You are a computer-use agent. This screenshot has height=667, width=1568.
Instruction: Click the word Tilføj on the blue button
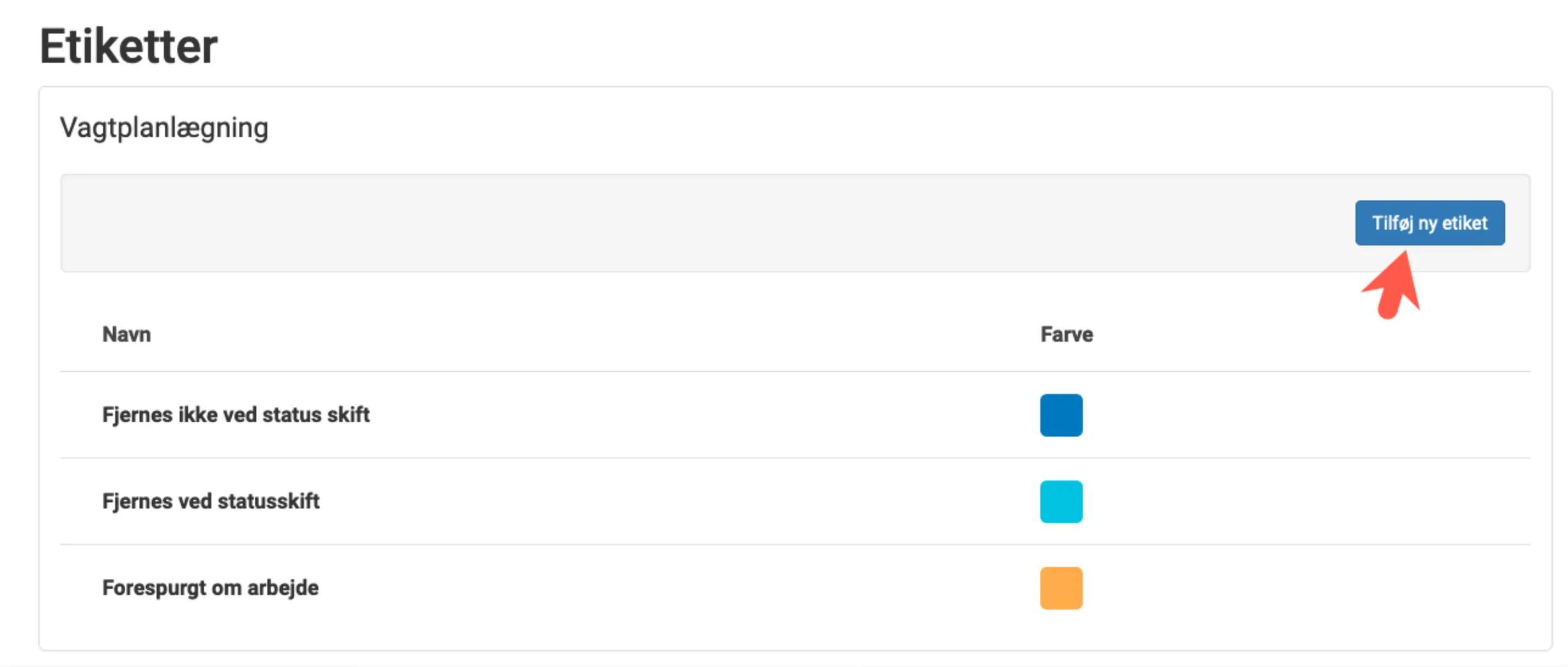[1392, 223]
